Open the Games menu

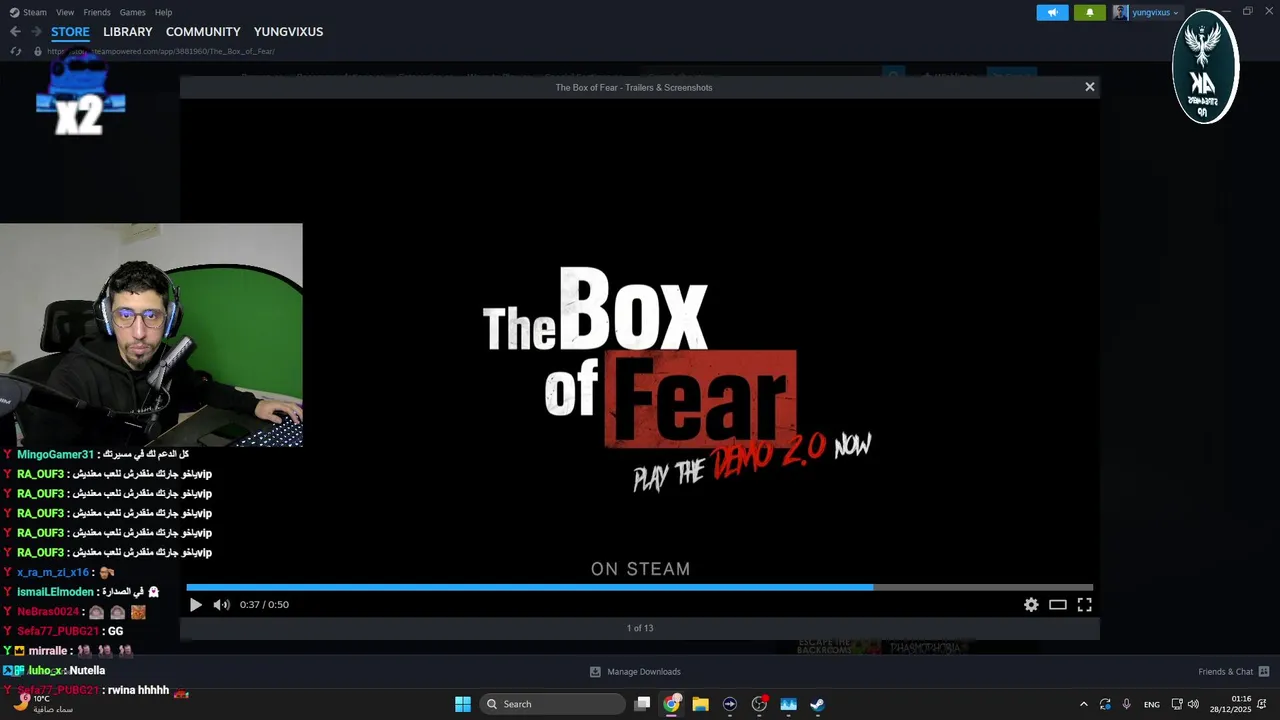(132, 12)
